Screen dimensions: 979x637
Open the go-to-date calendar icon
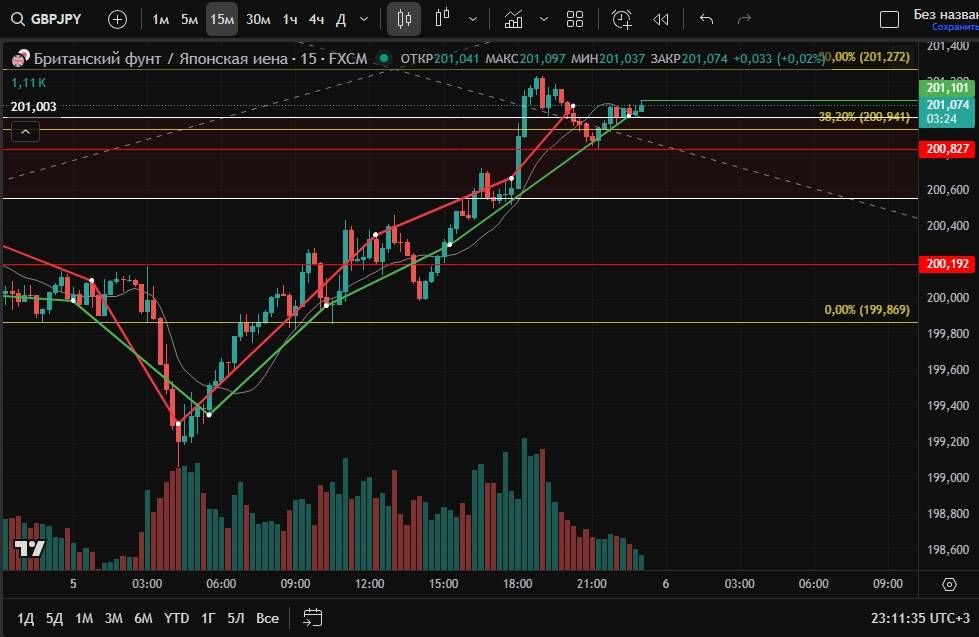pos(313,617)
